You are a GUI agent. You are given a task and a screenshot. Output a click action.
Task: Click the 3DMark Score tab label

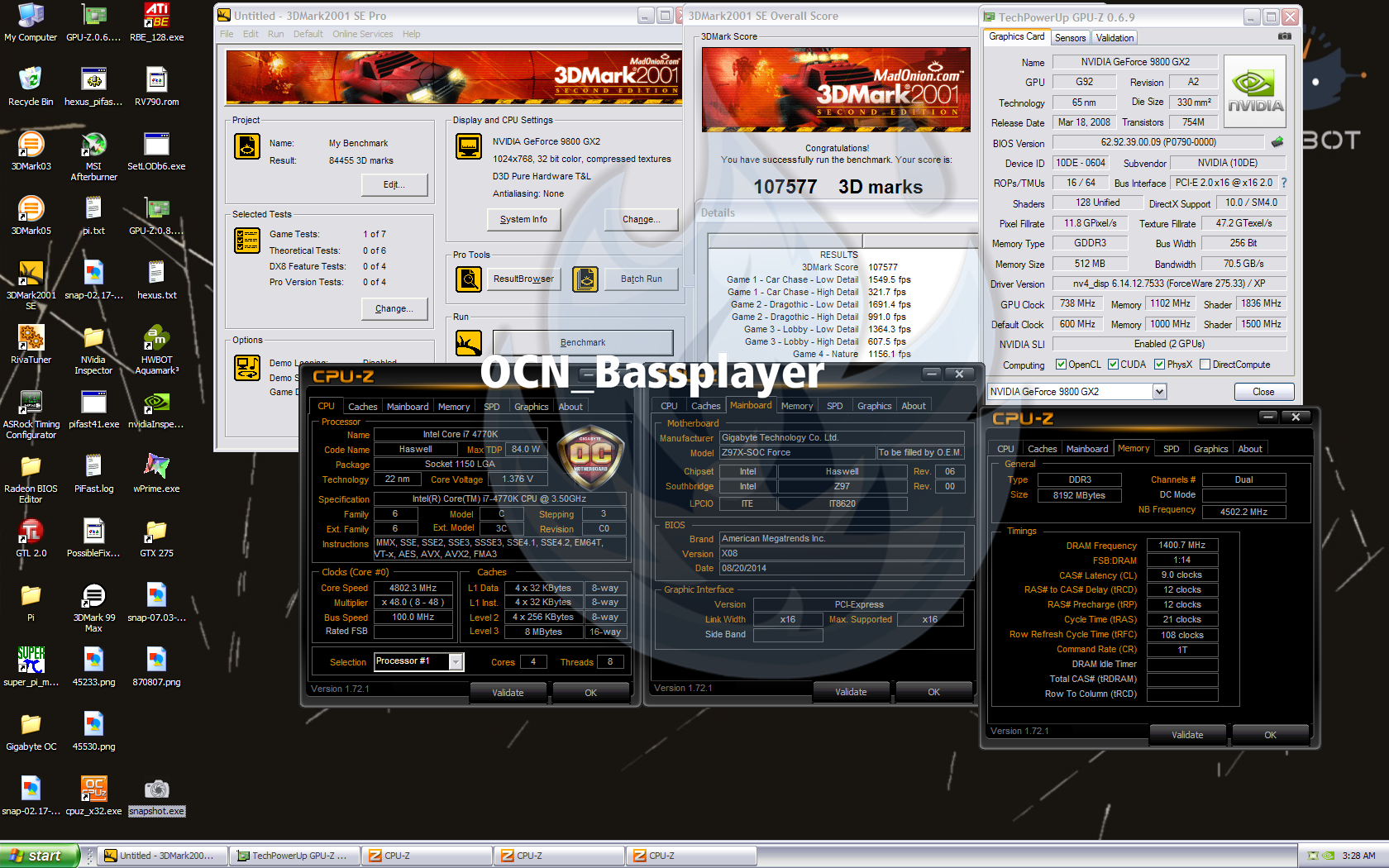pos(728,36)
